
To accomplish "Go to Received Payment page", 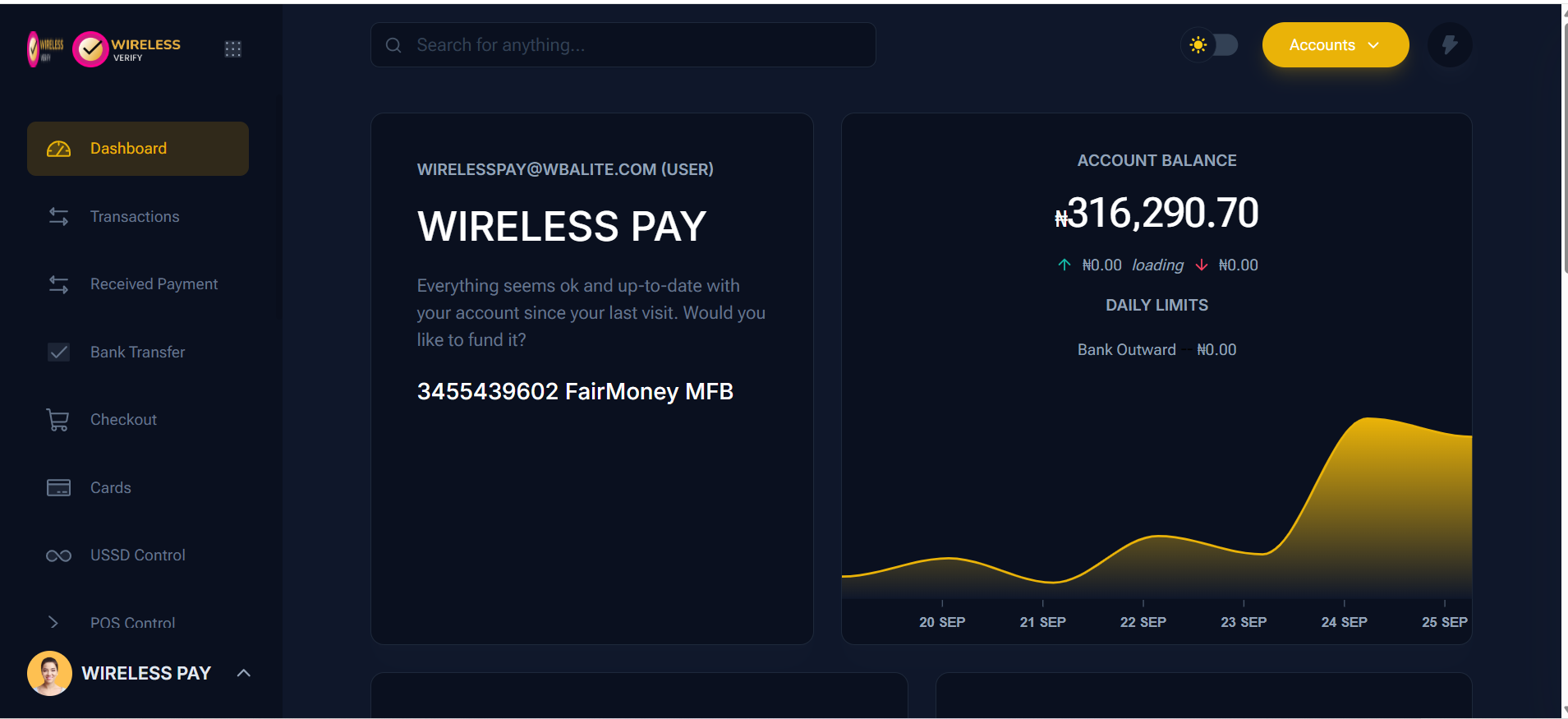I will click(x=154, y=284).
